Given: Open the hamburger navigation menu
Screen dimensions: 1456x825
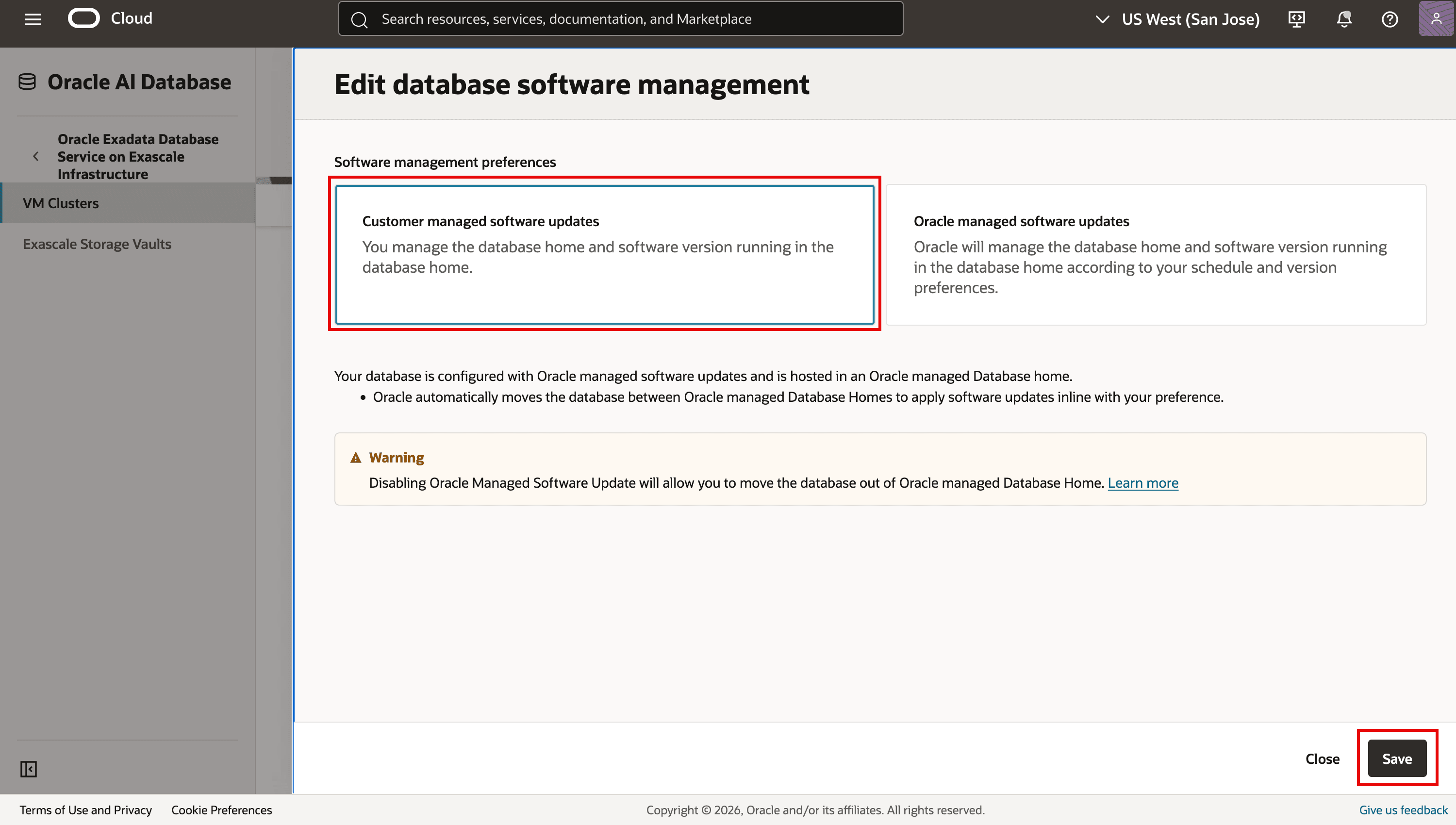Looking at the screenshot, I should tap(33, 19).
